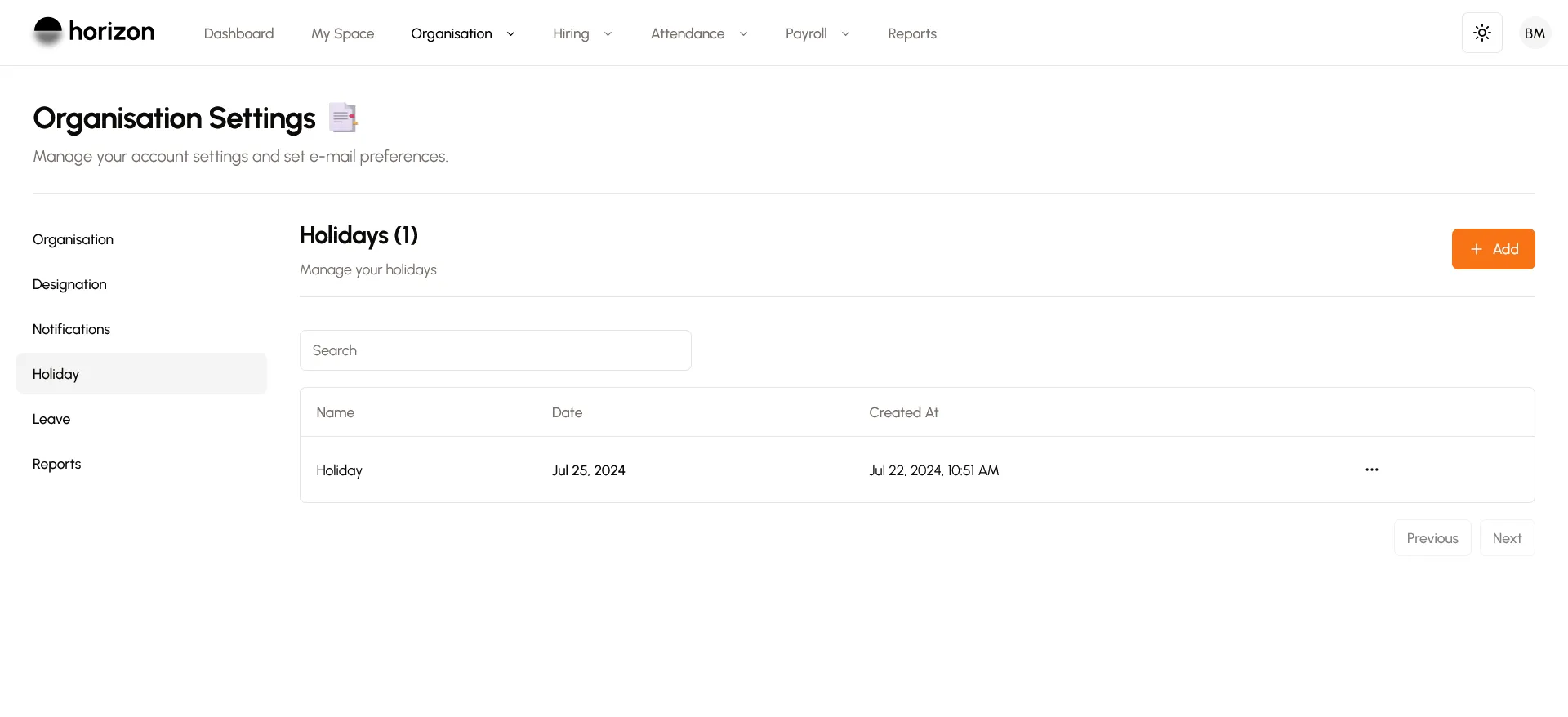Open the BM user avatar menu

[x=1535, y=33]
